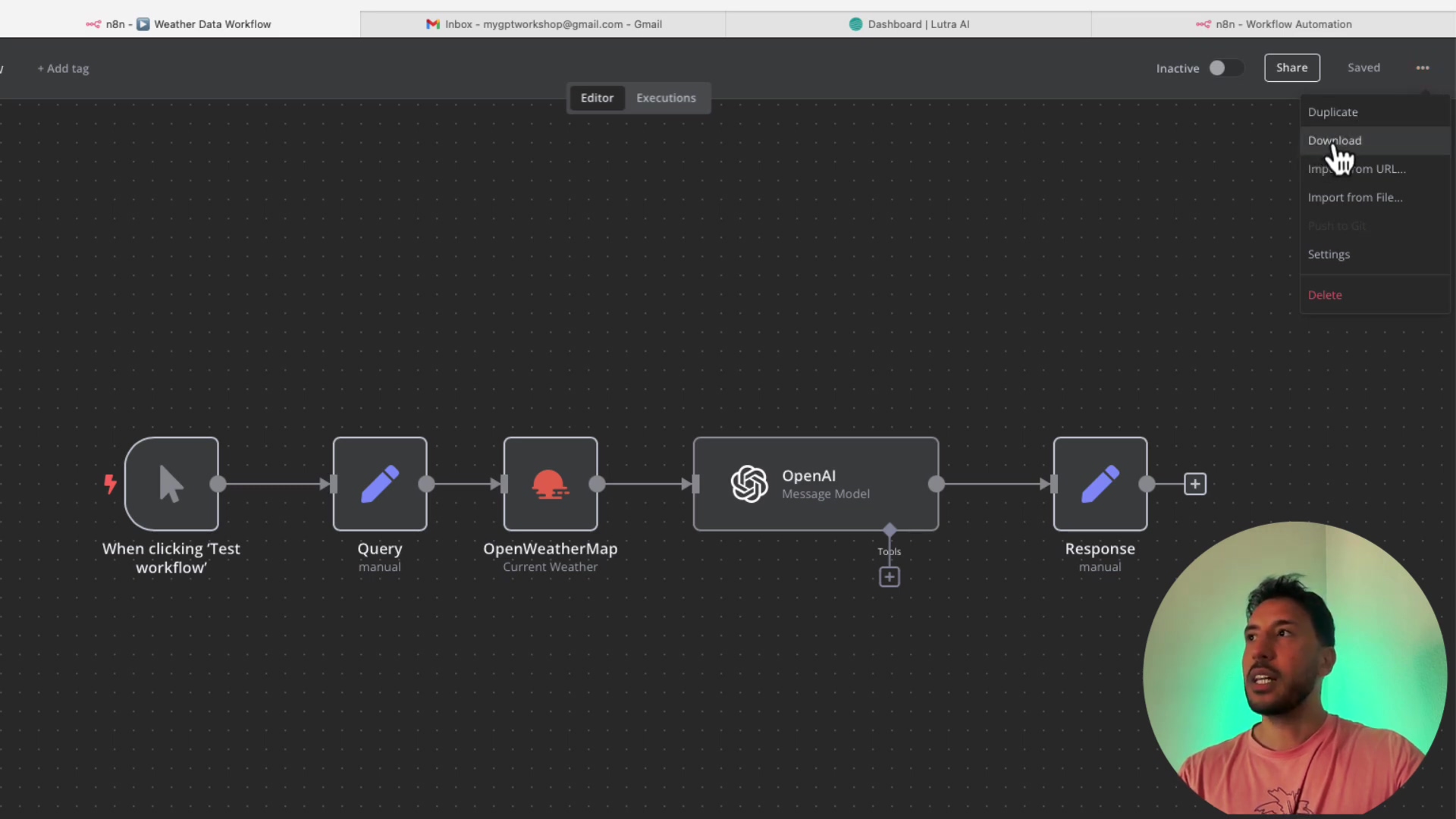Open the three-dot workflow options menu
1456x819 pixels.
[1423, 68]
